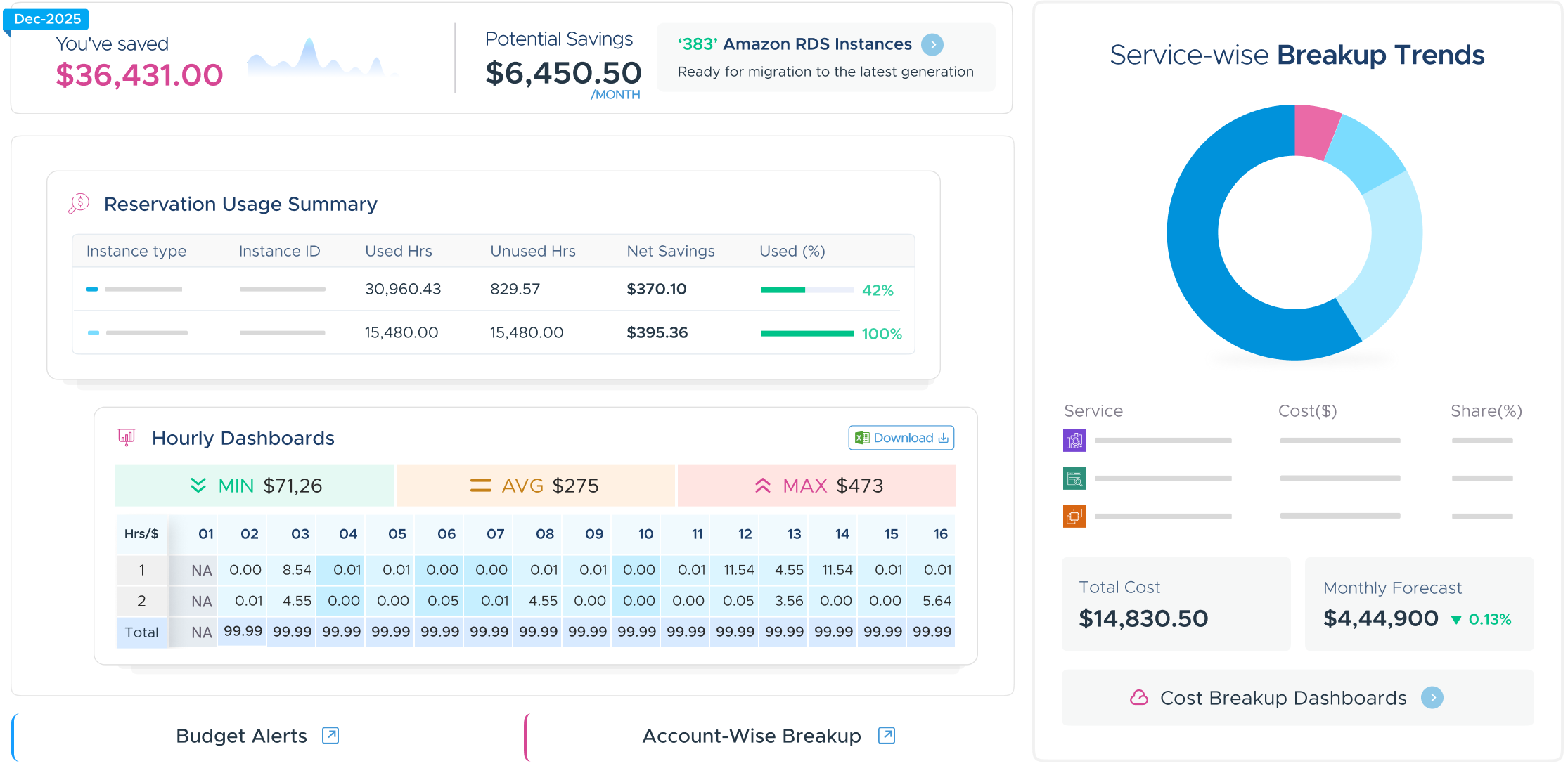Open the Account-Wise Breakup external link icon
The image size is (1568, 766).
(887, 736)
